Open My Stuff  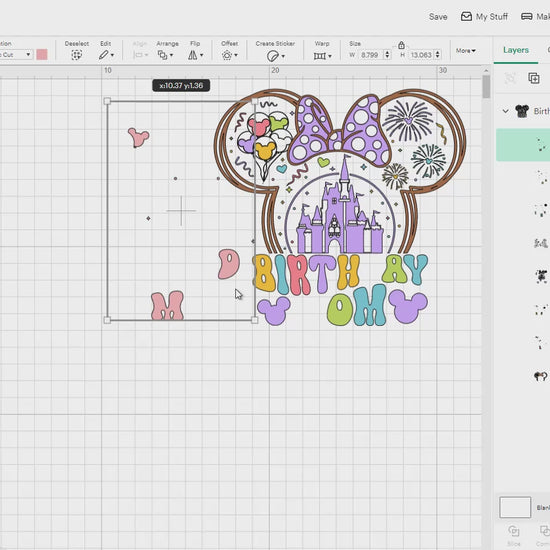(484, 16)
